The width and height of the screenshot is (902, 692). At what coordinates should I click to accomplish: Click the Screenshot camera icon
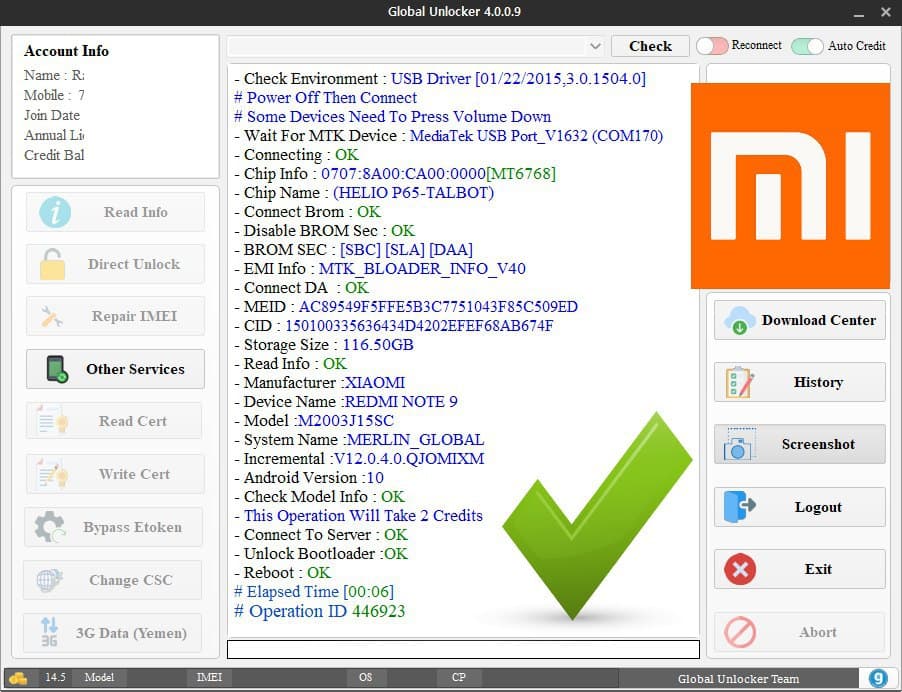(739, 445)
